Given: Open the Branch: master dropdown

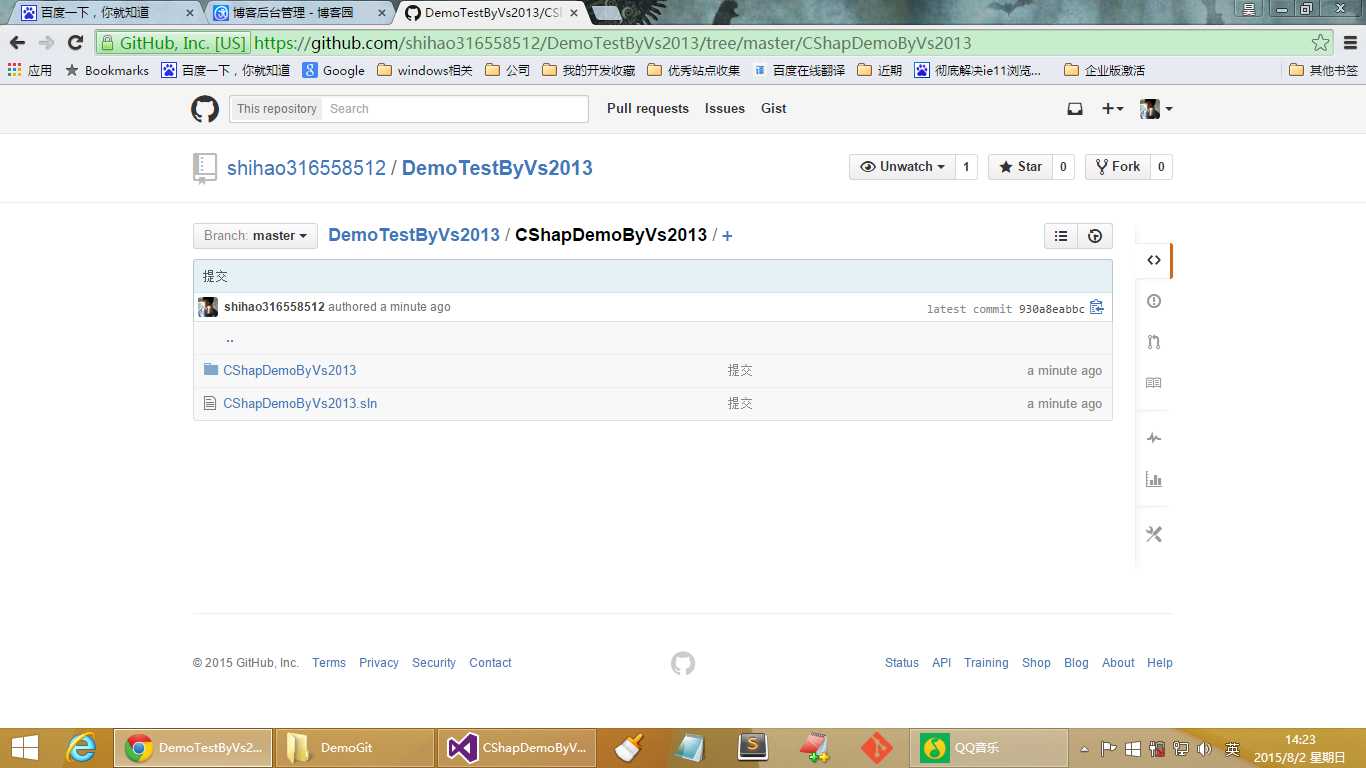Looking at the screenshot, I should pos(255,236).
